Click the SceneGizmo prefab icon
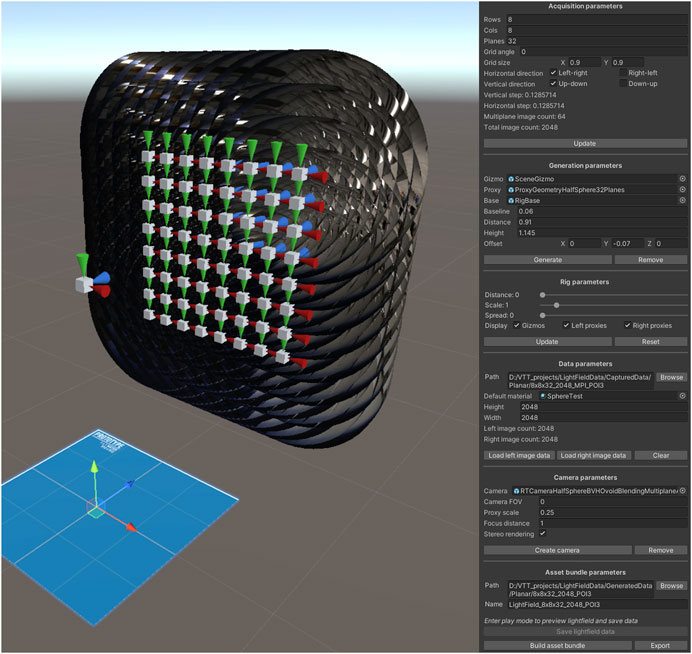This screenshot has height=654, width=692. coord(511,179)
